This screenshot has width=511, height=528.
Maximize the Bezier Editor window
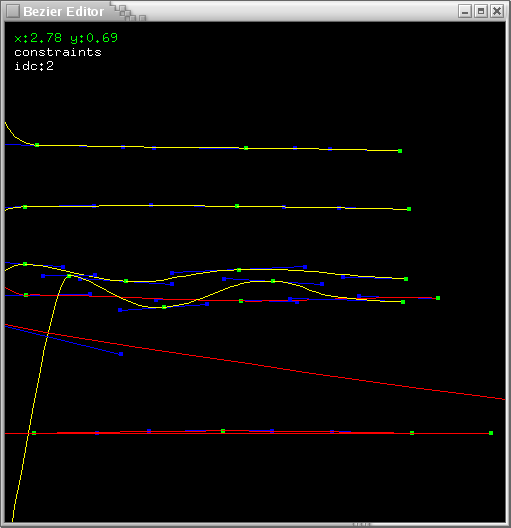pos(481,11)
